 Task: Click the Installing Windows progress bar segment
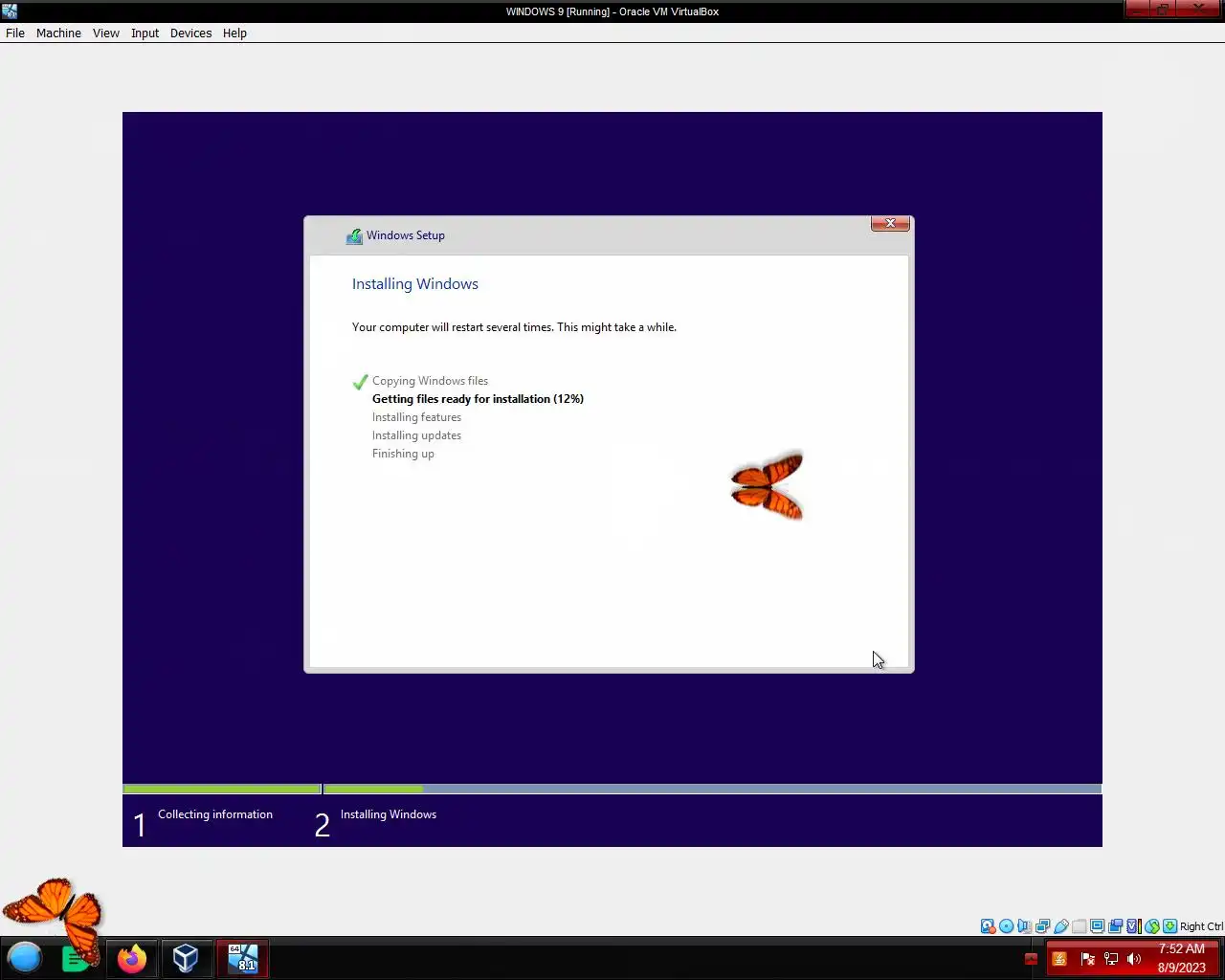pos(712,790)
